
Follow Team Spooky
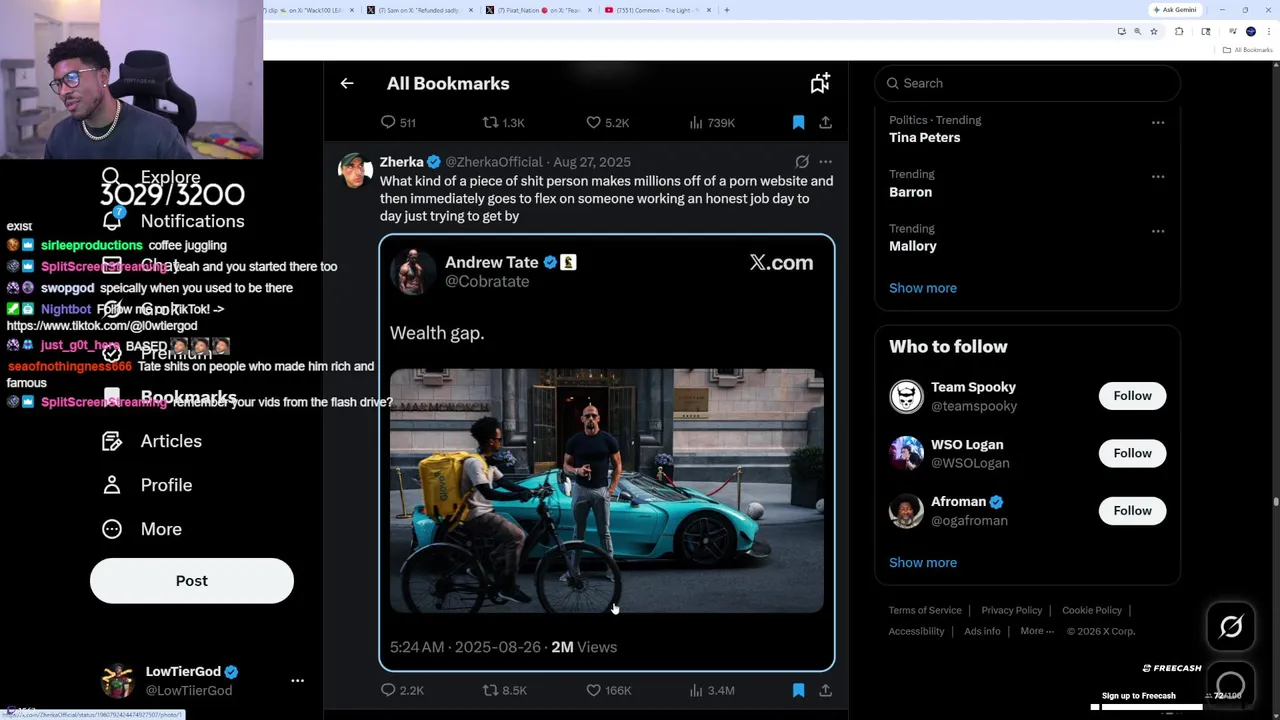click(x=1132, y=396)
